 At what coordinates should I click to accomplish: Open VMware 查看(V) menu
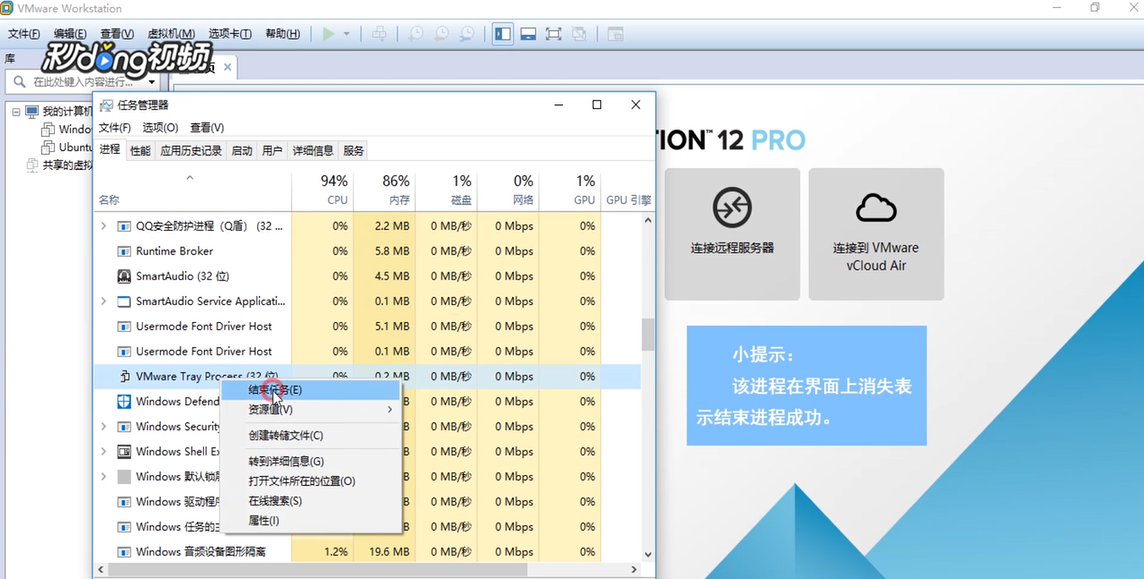117,34
